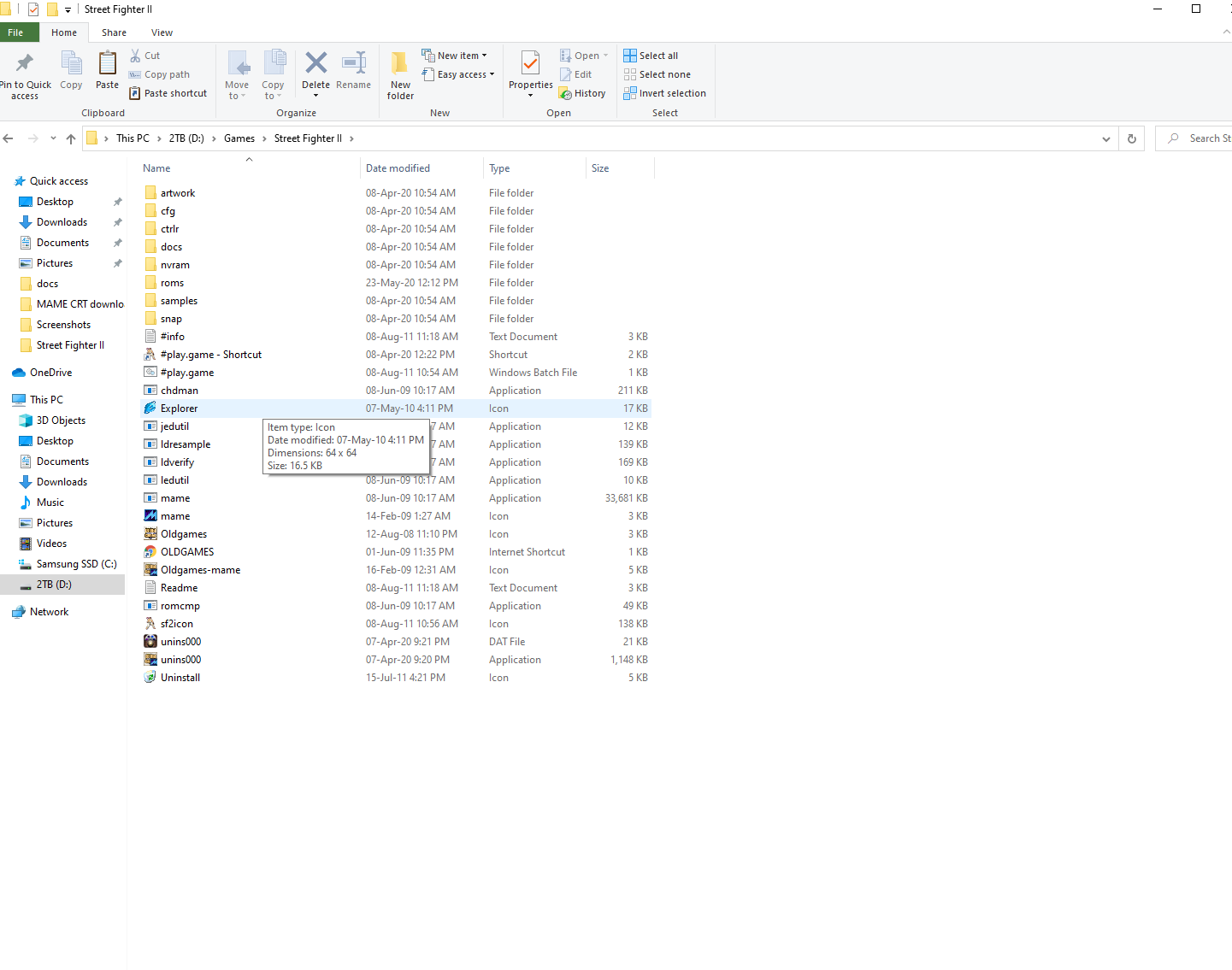Click the sf2icon file icon
Viewport: 1232px width, 970px height.
150,624
